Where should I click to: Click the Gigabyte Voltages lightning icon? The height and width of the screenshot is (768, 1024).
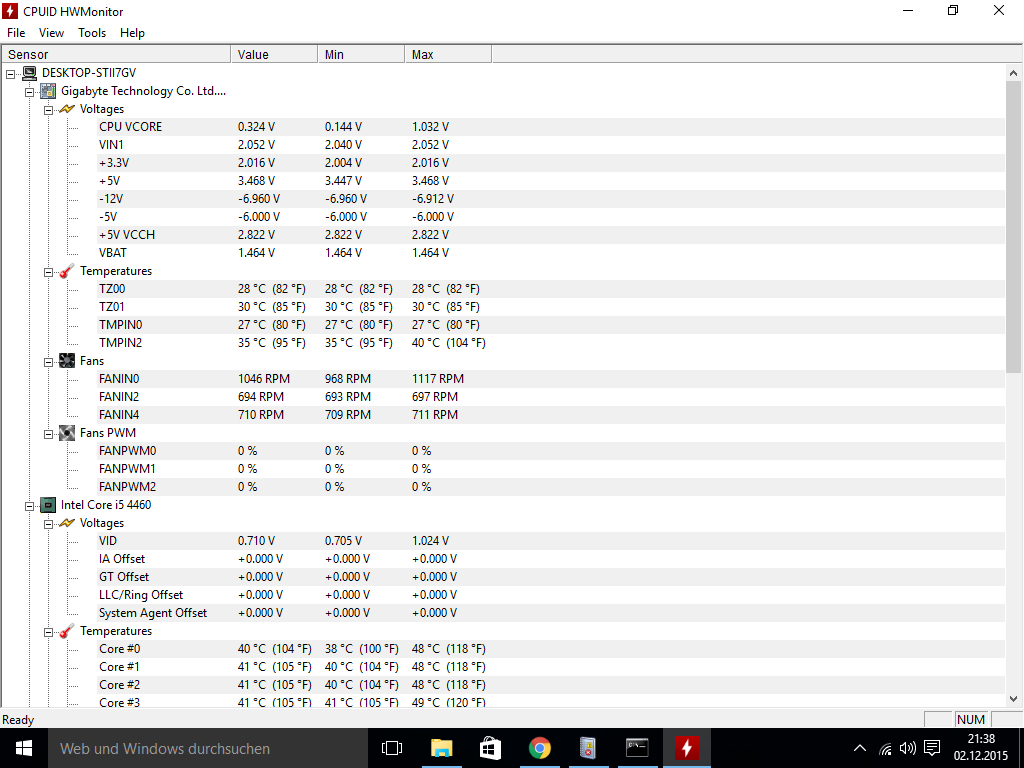pyautogui.click(x=67, y=109)
